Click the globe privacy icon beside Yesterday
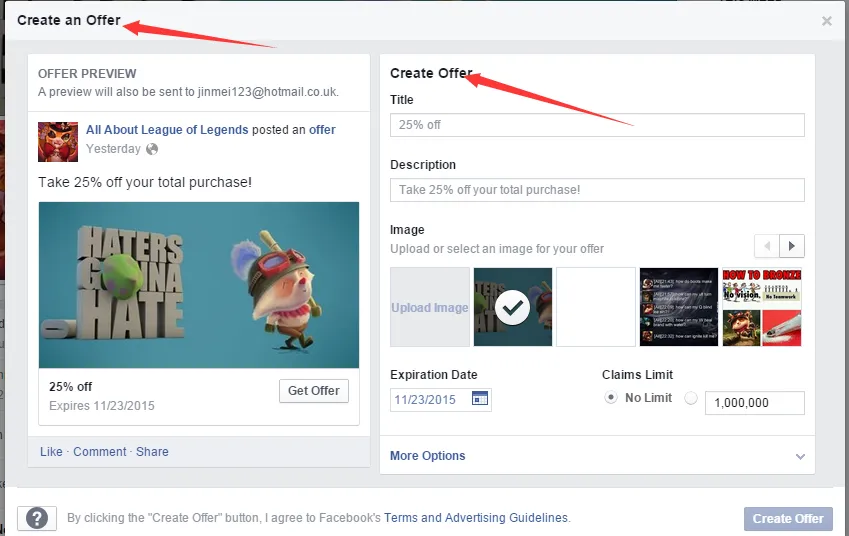Viewport: 849px width, 536px height. (x=152, y=149)
